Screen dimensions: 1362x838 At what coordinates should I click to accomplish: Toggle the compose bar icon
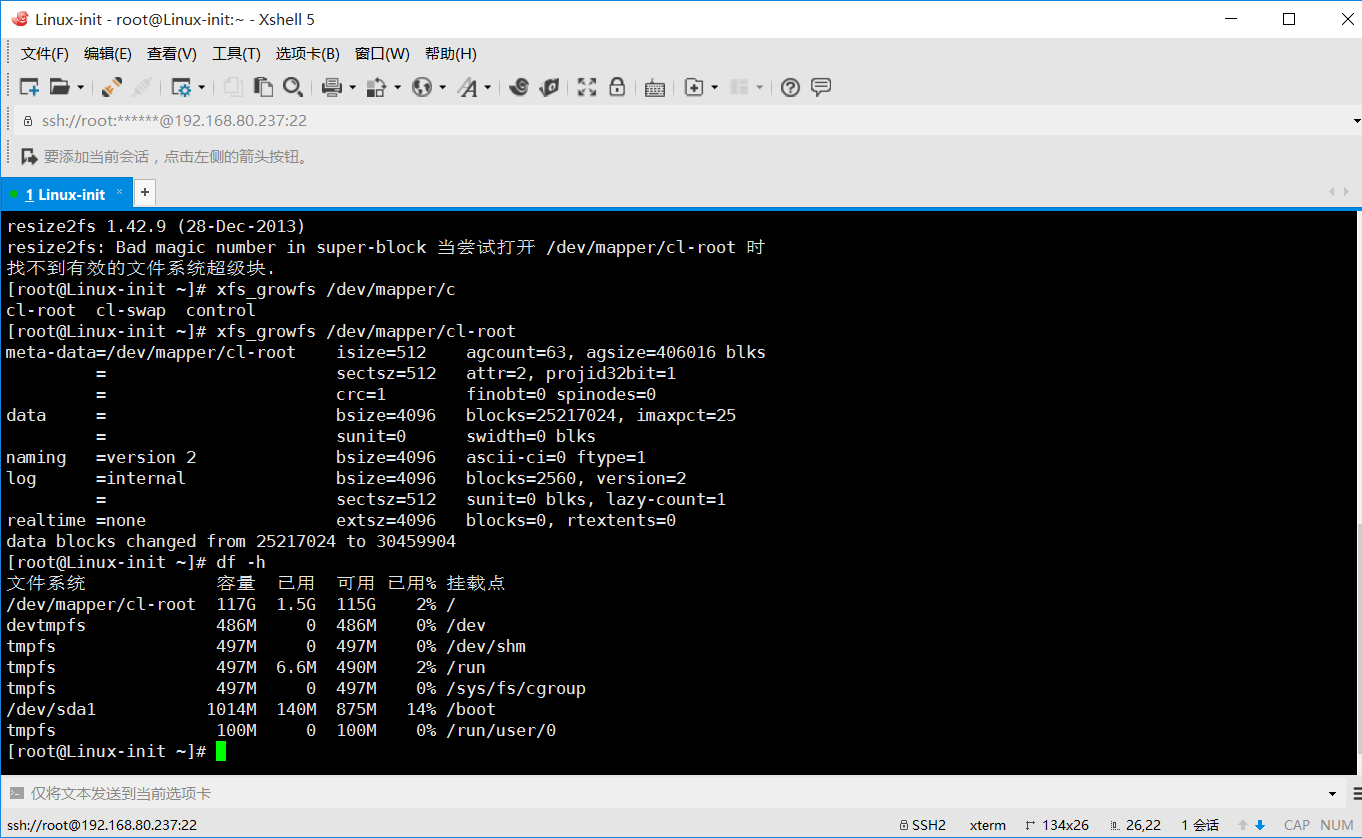click(x=821, y=87)
